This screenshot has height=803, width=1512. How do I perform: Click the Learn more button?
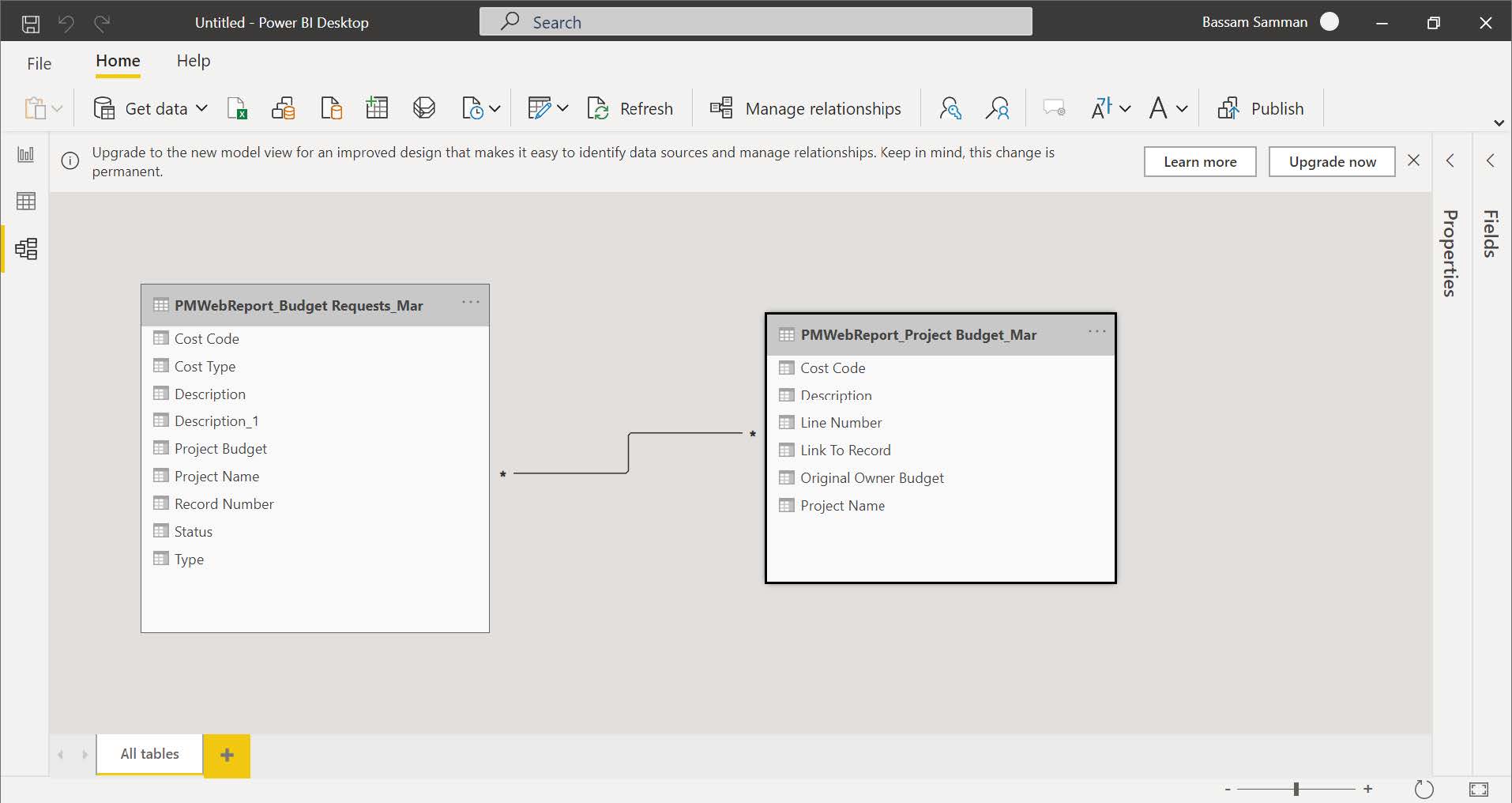(1200, 161)
